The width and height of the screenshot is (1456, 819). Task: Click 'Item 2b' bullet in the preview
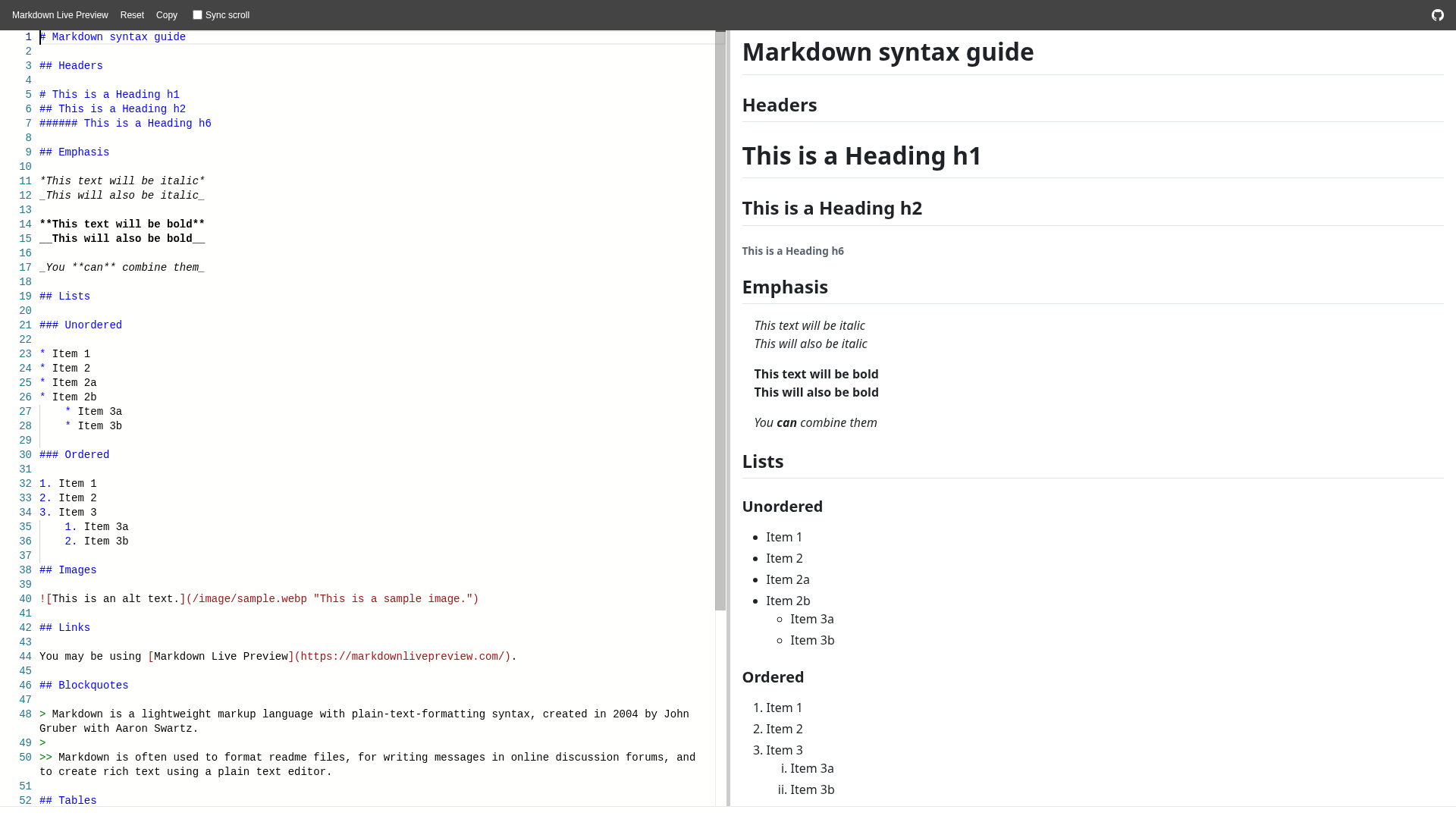[x=788, y=601]
